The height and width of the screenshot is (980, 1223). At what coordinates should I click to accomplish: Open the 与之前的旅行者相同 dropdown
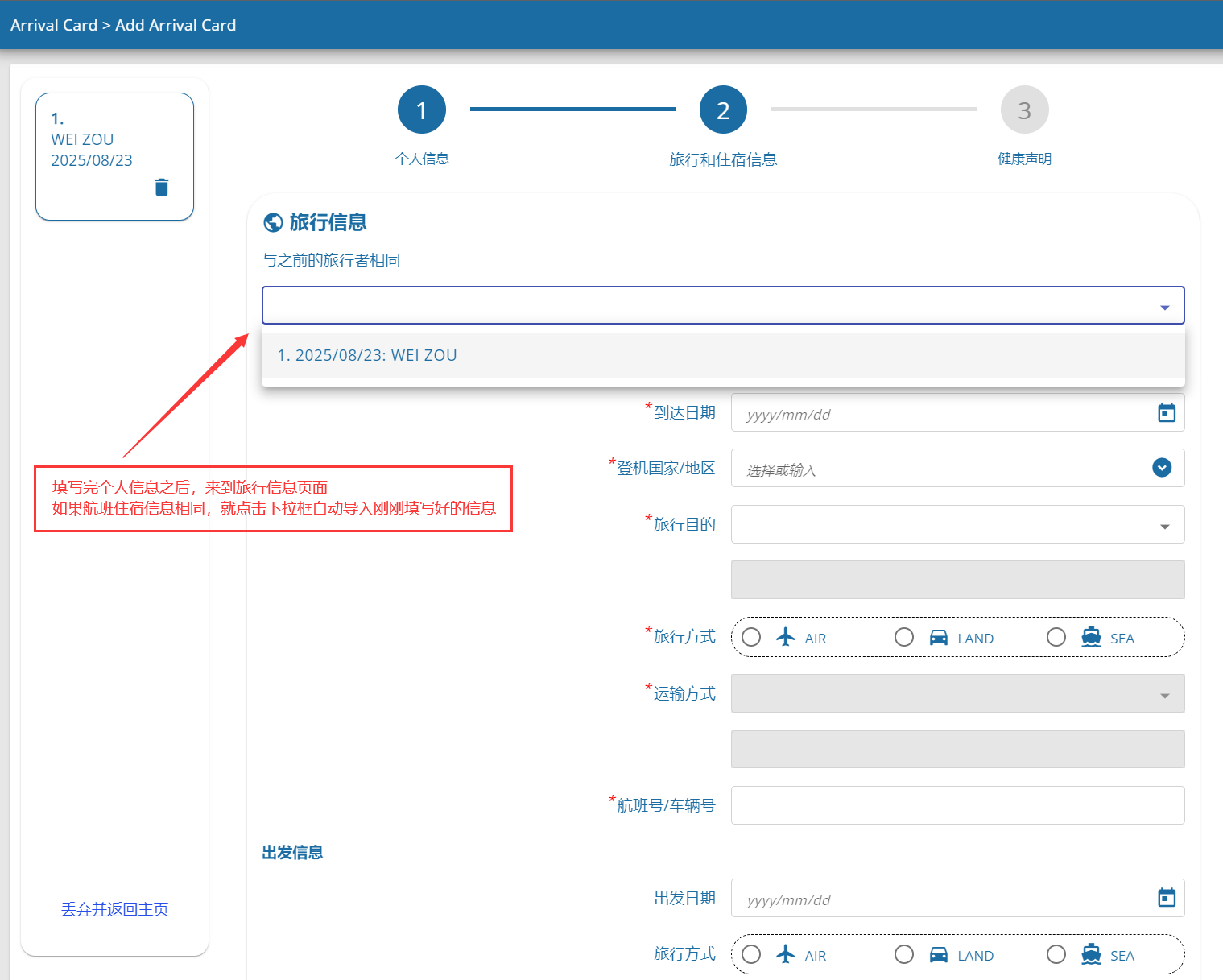click(x=1163, y=305)
